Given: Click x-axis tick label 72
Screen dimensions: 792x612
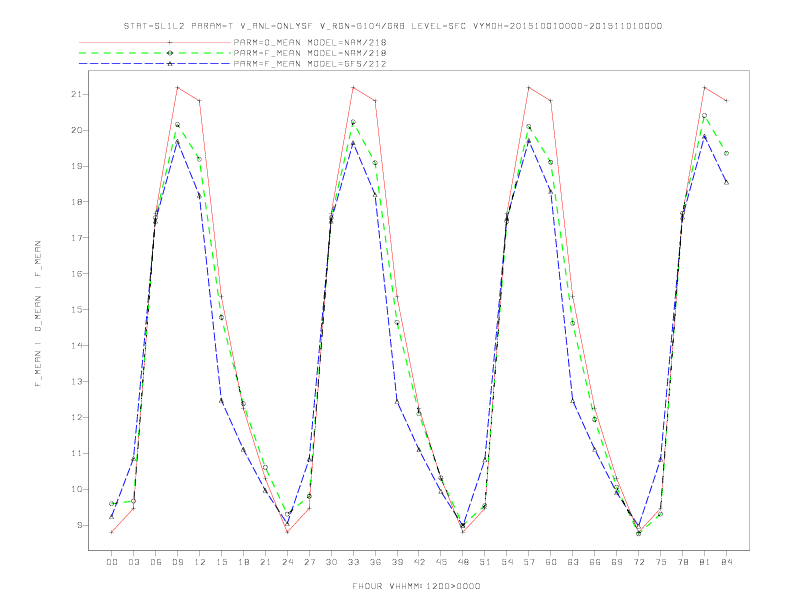Looking at the screenshot, I should pyautogui.click(x=639, y=562).
